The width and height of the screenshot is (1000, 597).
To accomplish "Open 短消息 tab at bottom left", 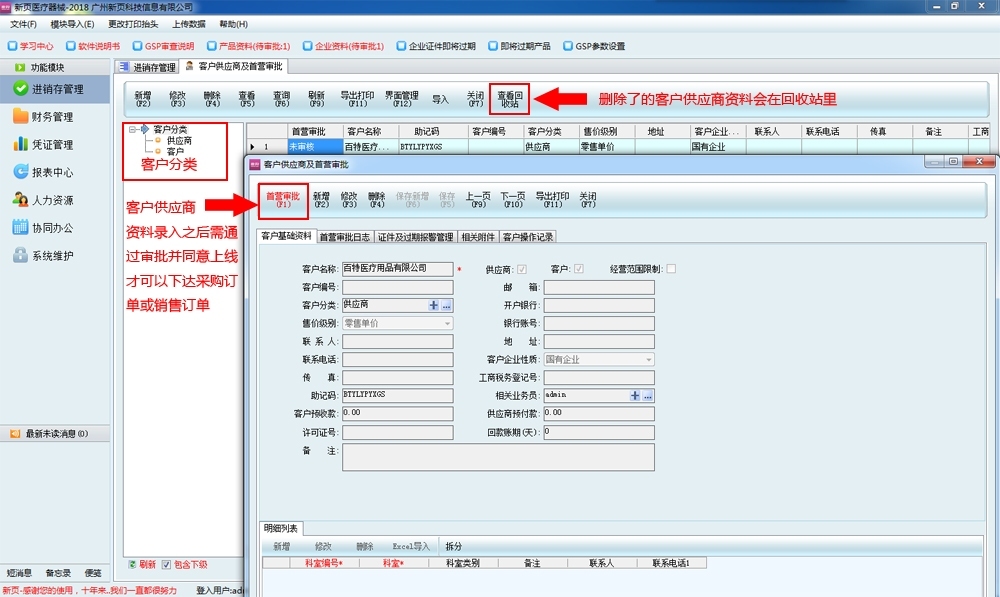I will coord(19,573).
